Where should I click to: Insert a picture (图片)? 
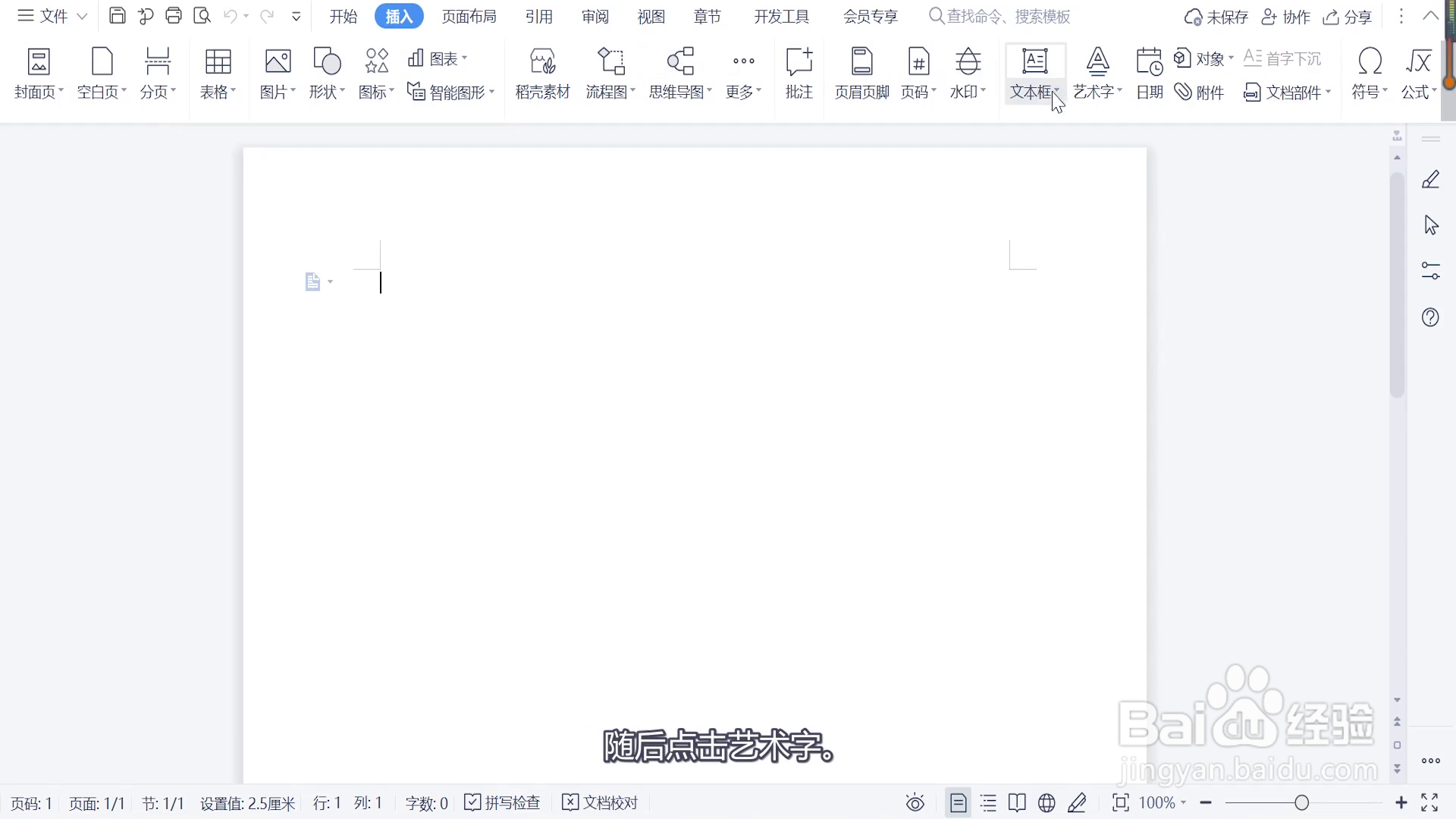[278, 74]
